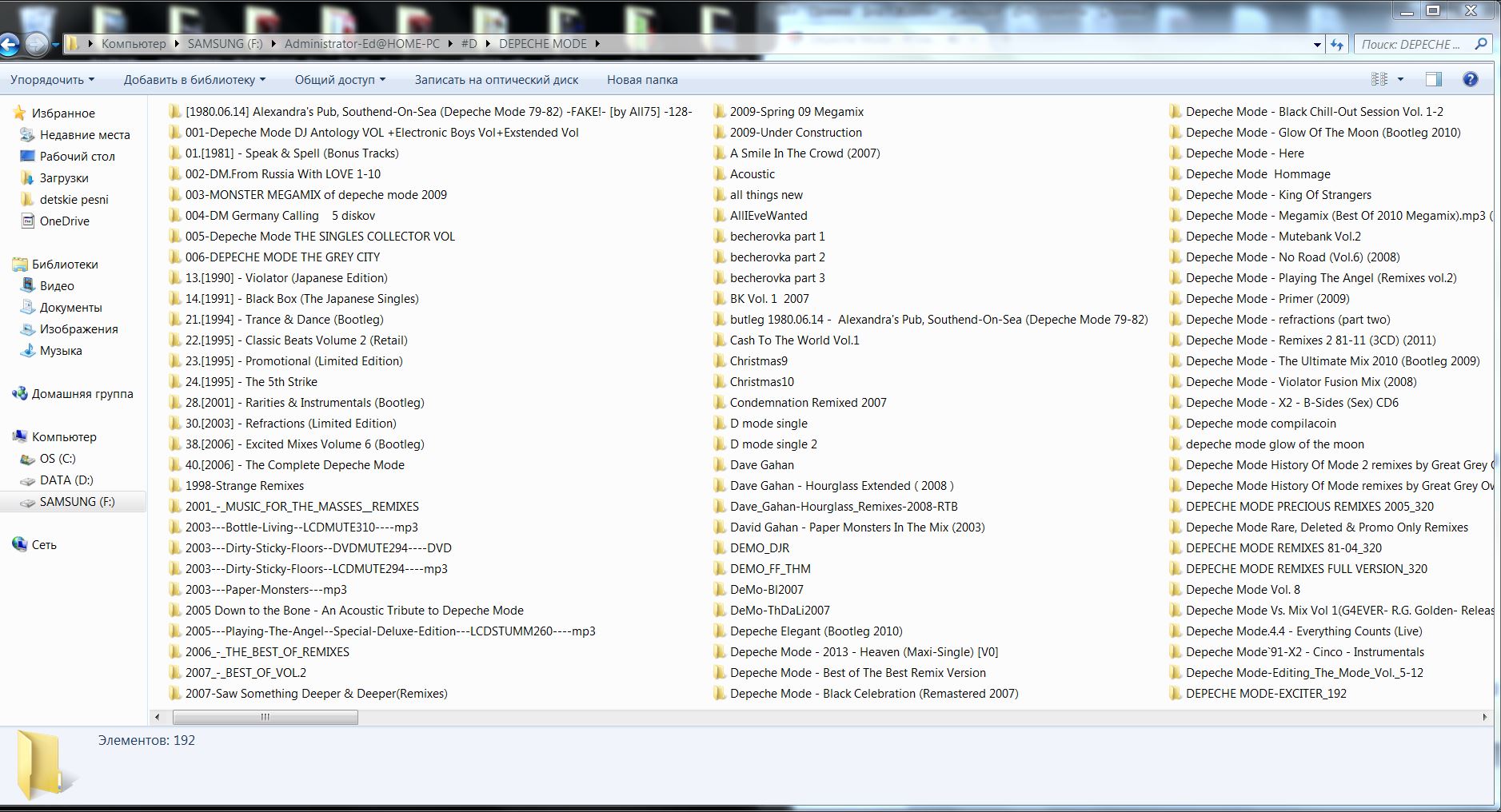This screenshot has height=812, width=1501.
Task: Select folder Depeche Mode - Here
Action: [x=1245, y=153]
